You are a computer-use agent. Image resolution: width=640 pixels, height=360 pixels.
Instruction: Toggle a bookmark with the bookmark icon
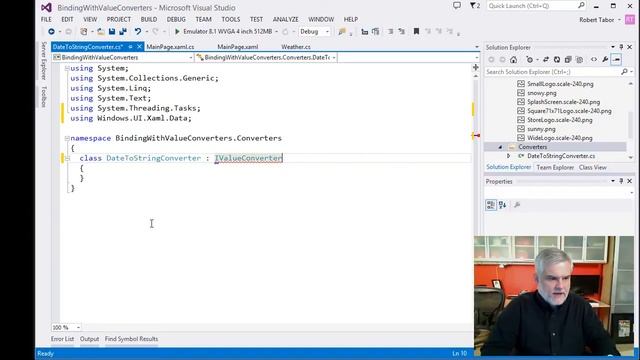point(416,31)
